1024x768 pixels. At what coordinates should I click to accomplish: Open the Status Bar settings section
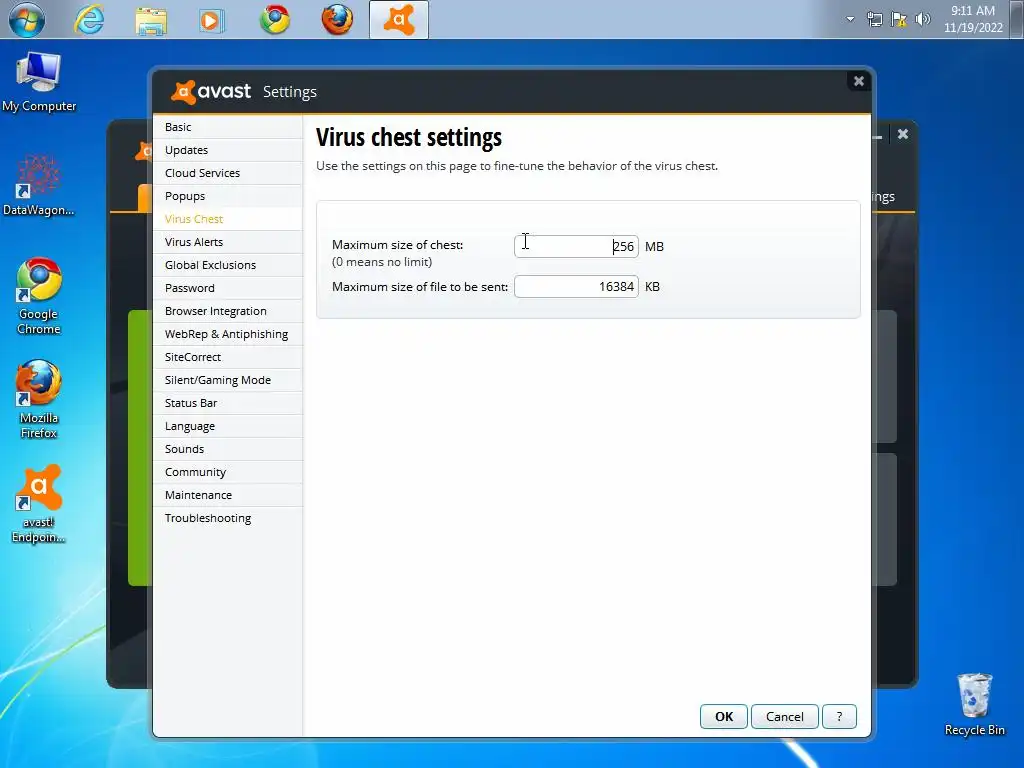coord(227,403)
